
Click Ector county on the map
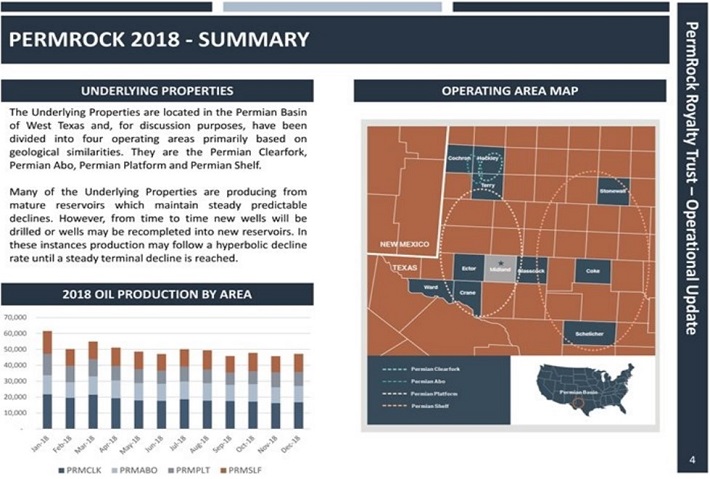coord(469,268)
